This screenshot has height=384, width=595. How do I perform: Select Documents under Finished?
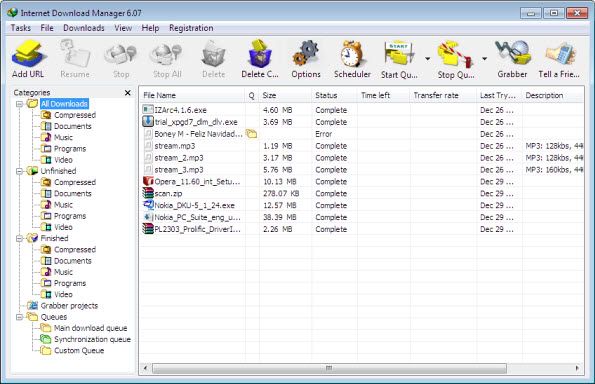point(73,261)
